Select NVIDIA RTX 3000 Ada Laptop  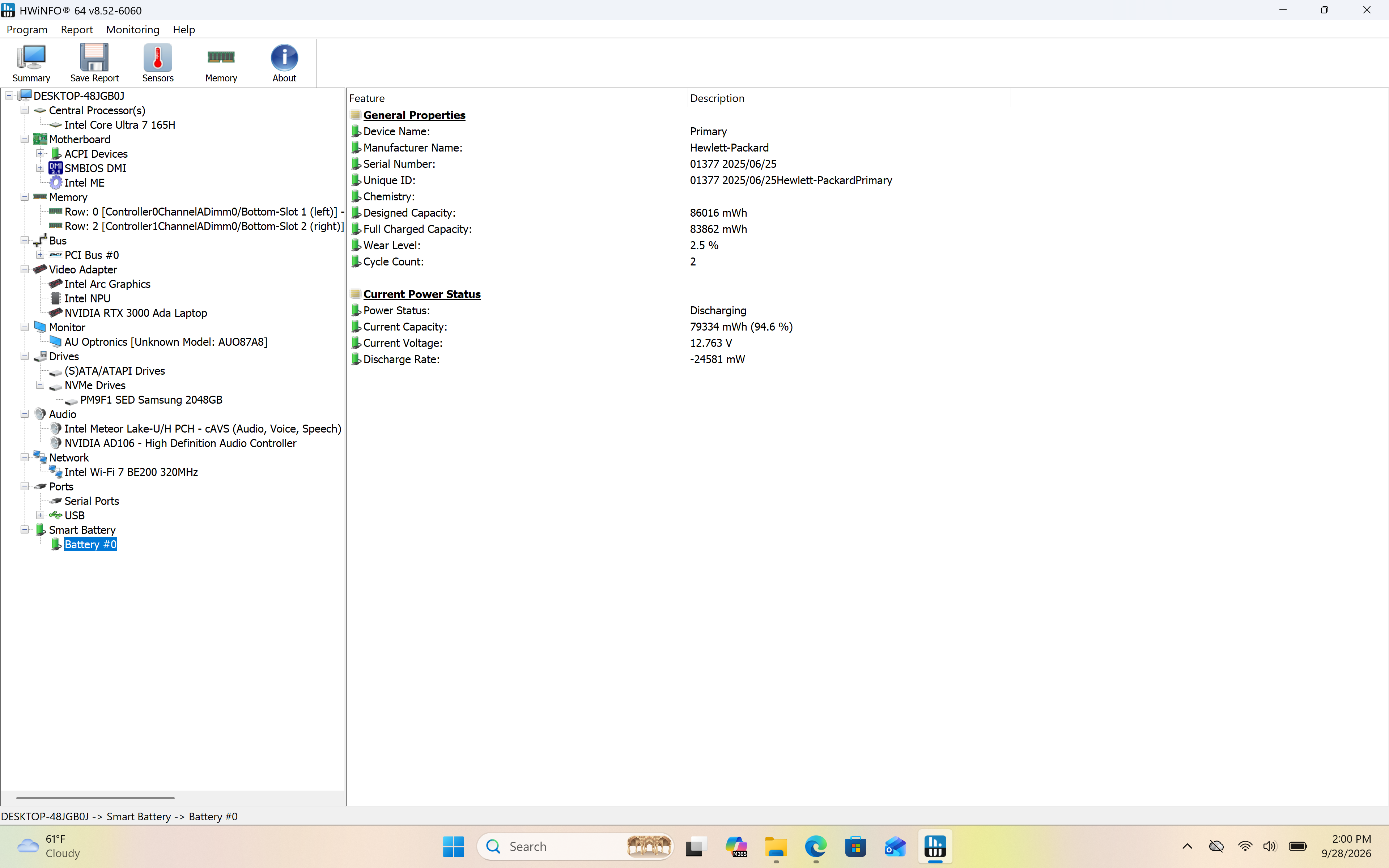coord(135,313)
